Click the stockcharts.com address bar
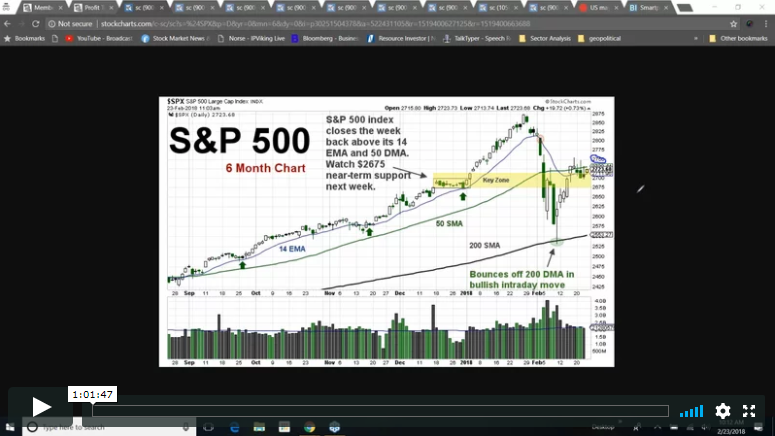775x436 pixels. [x=300, y=23]
